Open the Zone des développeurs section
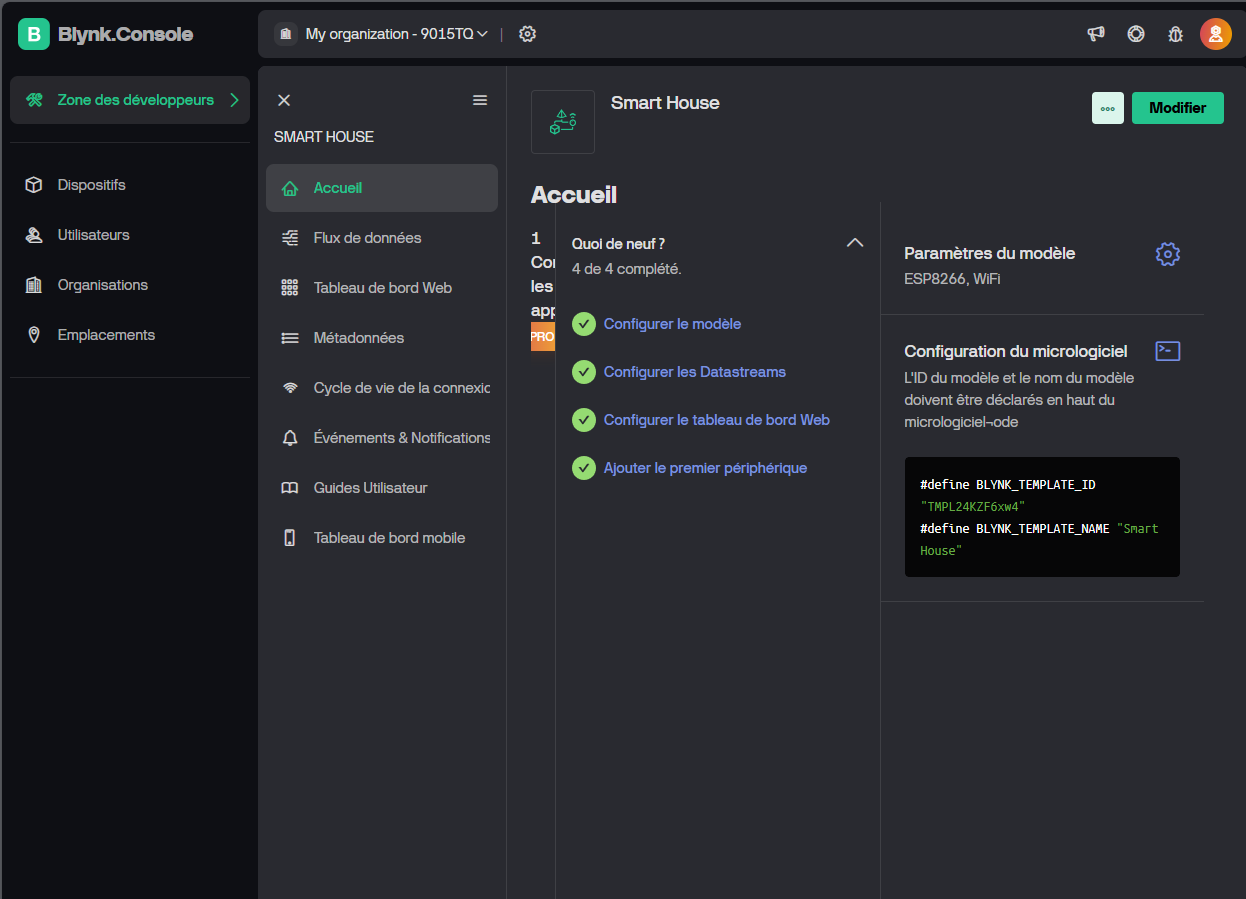Image resolution: width=1246 pixels, height=899 pixels. coord(130,100)
